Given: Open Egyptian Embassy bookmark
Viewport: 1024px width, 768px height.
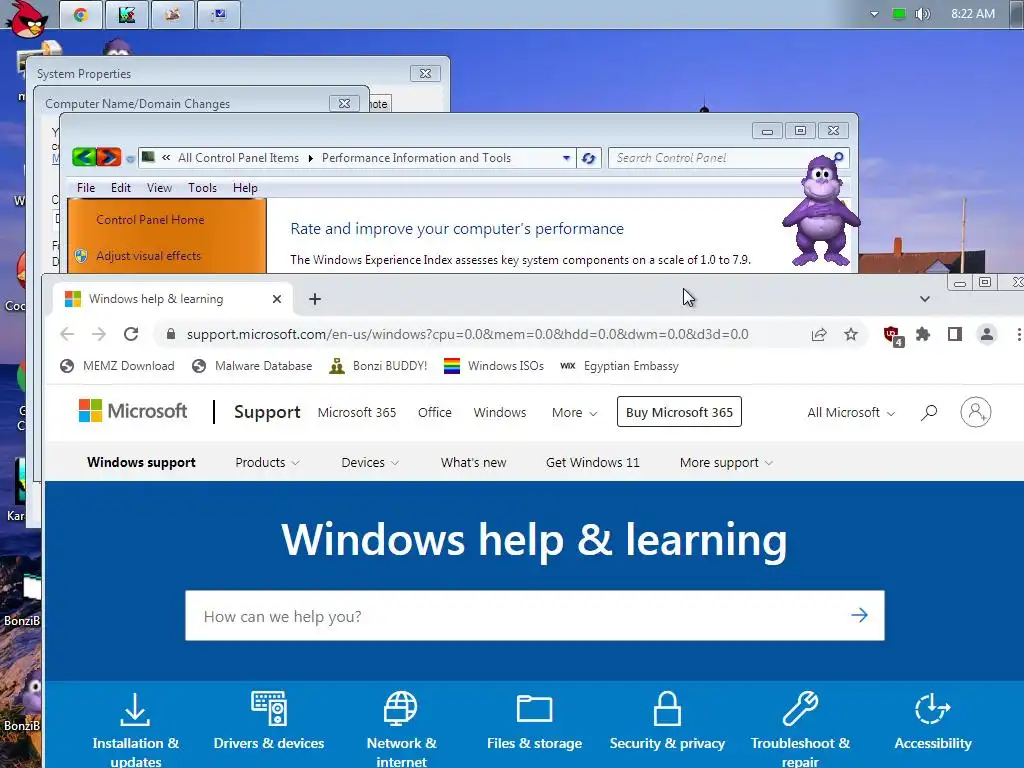Looking at the screenshot, I should [619, 366].
